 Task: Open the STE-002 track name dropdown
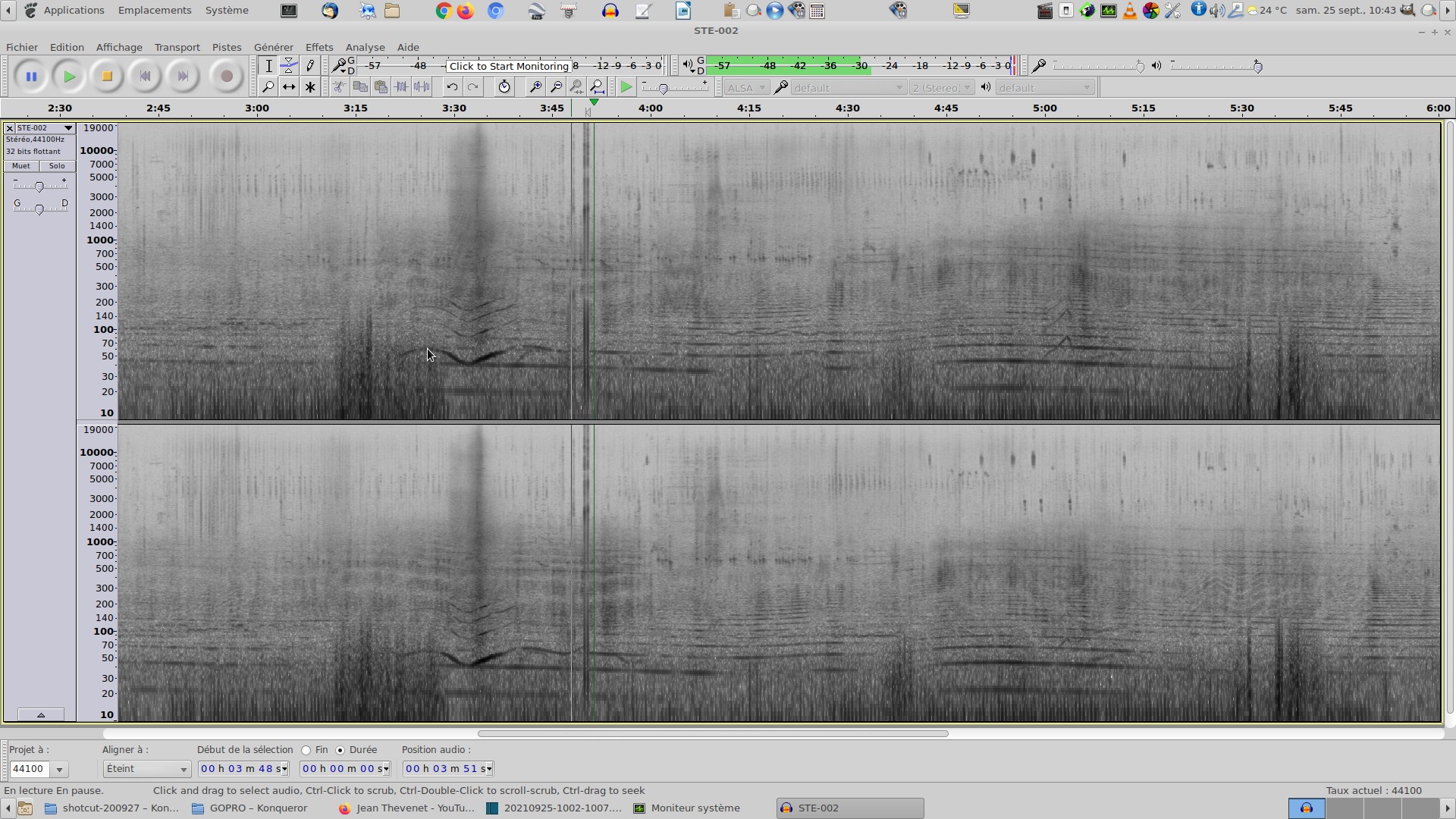coord(68,128)
